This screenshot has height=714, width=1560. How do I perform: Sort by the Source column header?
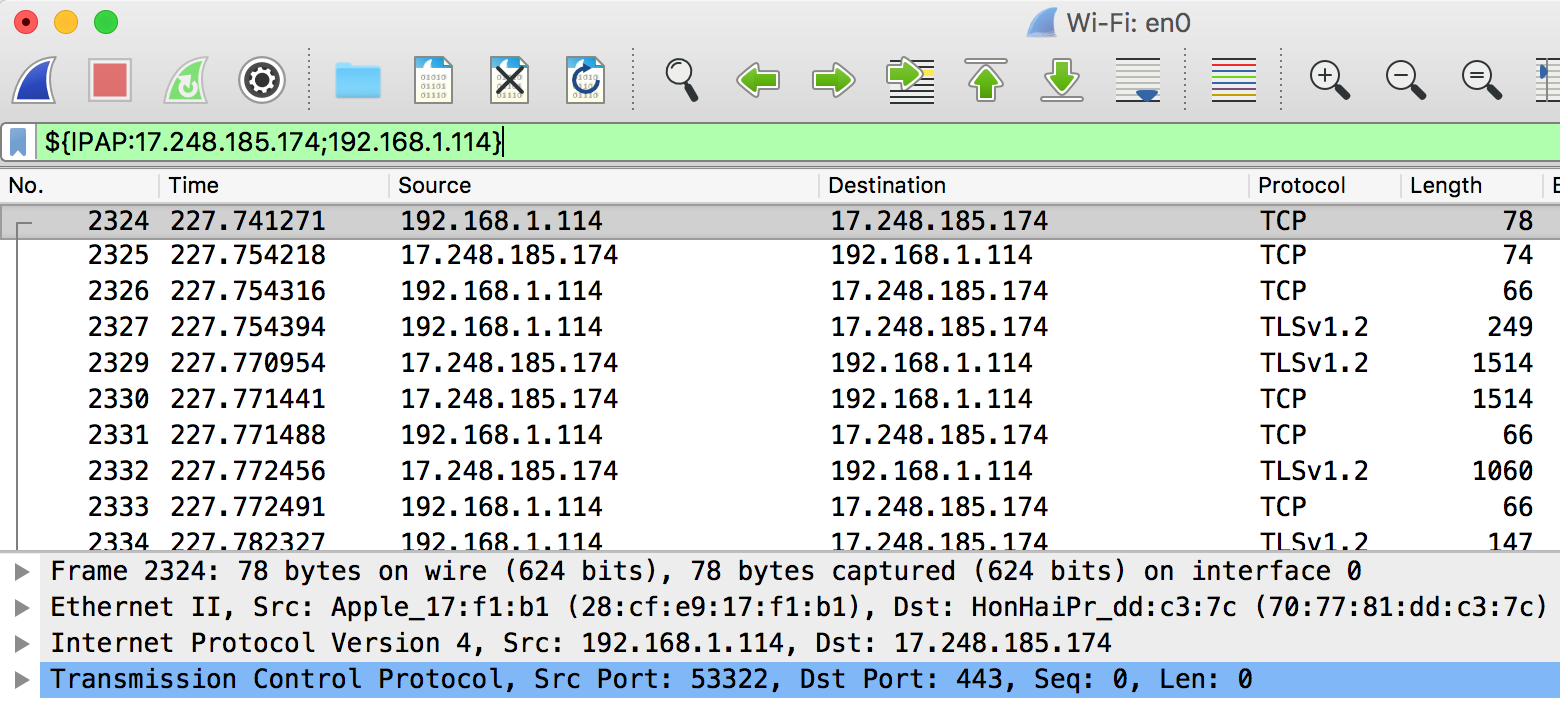[434, 186]
